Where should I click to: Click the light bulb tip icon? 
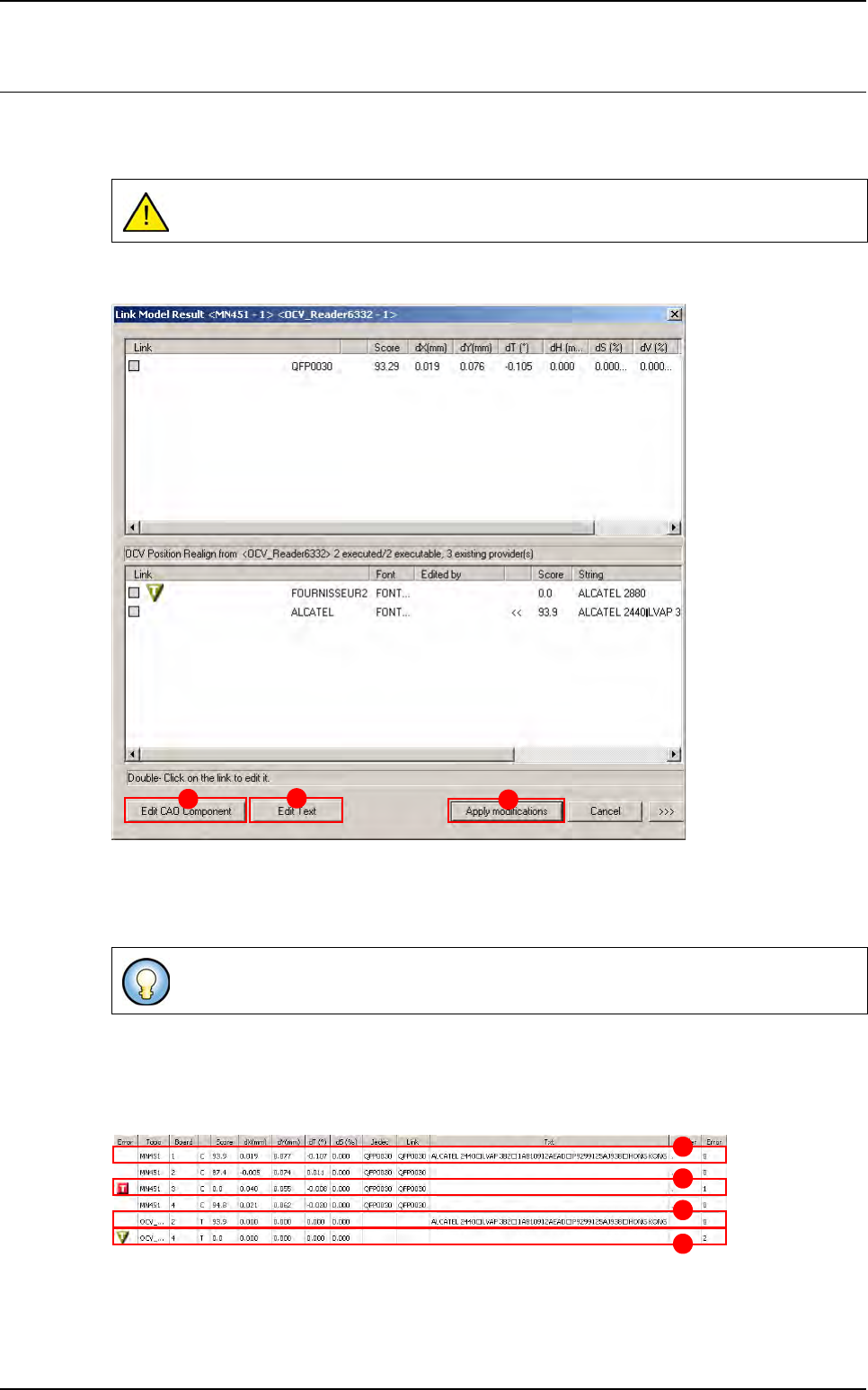tap(146, 981)
